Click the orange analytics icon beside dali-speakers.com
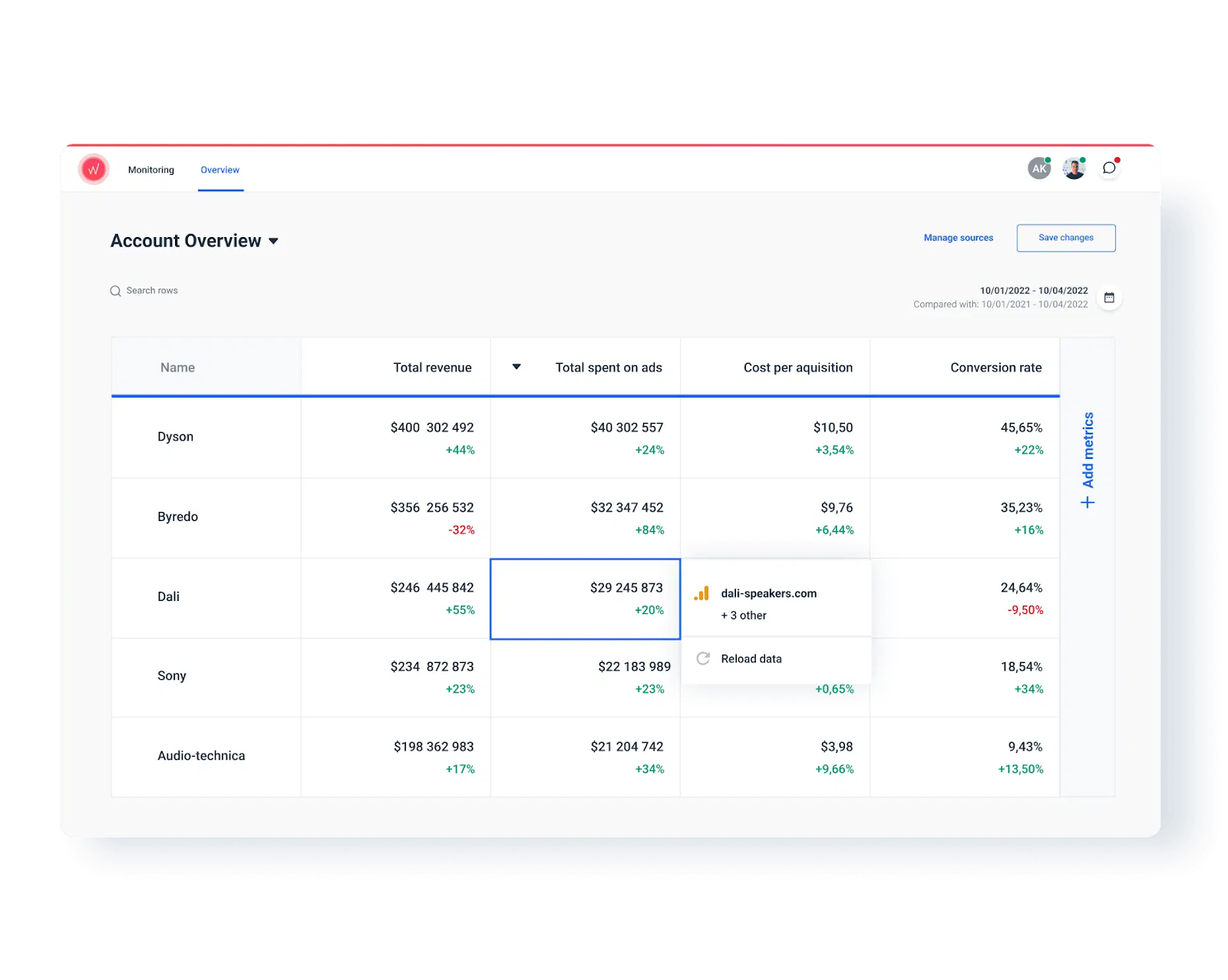 coord(701,592)
